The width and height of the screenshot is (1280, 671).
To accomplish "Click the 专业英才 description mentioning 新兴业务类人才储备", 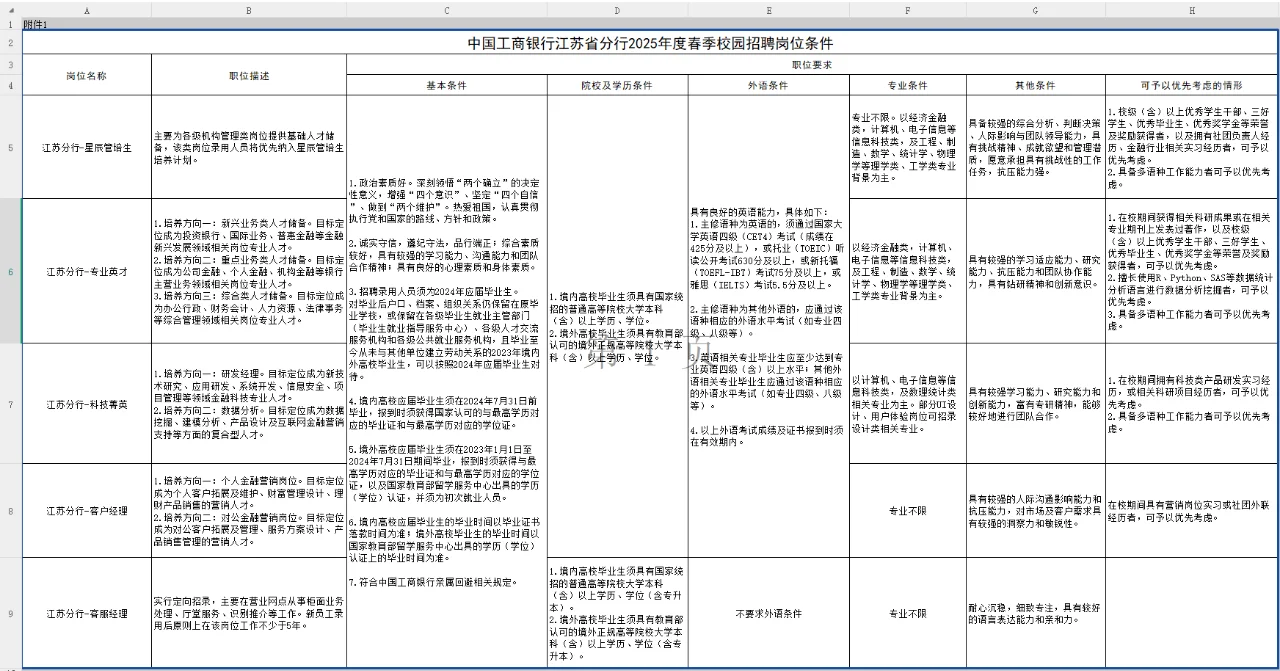I will pos(249,271).
